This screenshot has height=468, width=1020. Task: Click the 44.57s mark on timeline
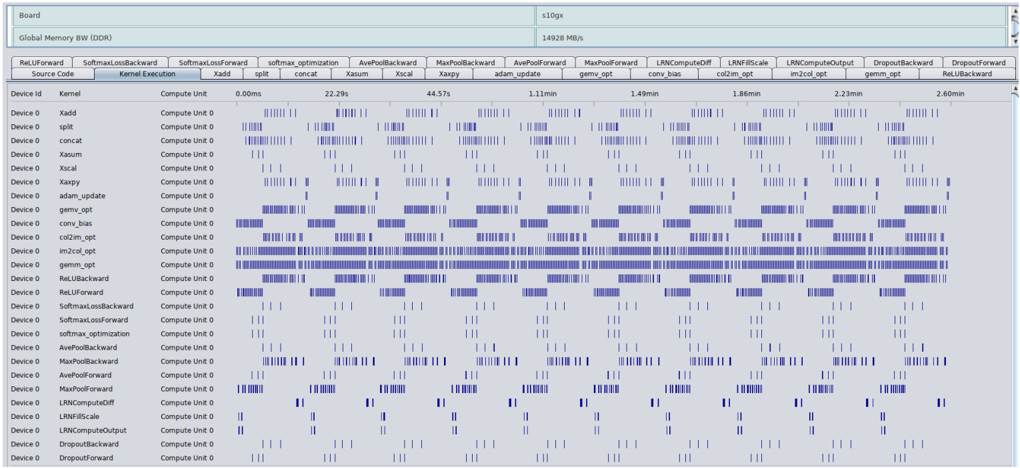click(438, 94)
